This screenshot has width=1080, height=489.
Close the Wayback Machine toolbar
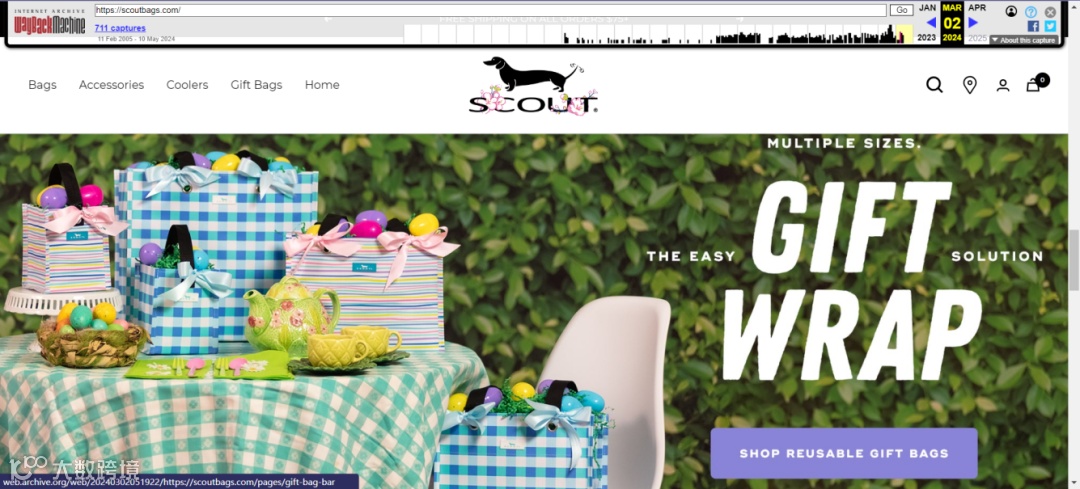point(1050,12)
